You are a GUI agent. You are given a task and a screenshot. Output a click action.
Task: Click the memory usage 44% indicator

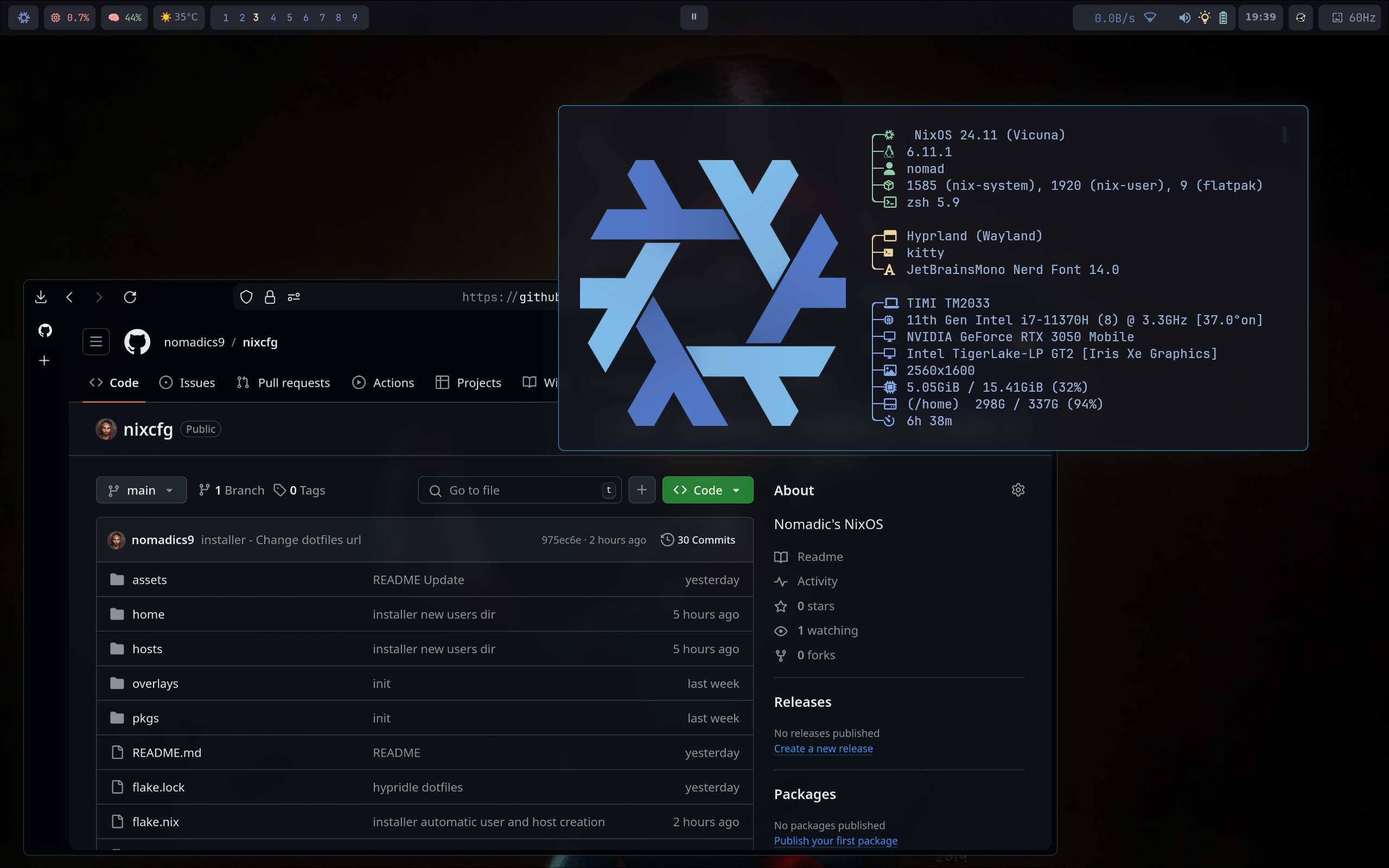(125, 17)
